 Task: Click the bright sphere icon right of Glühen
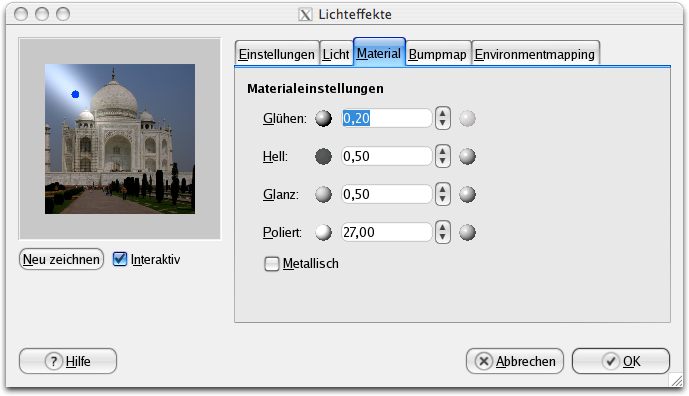[467, 119]
